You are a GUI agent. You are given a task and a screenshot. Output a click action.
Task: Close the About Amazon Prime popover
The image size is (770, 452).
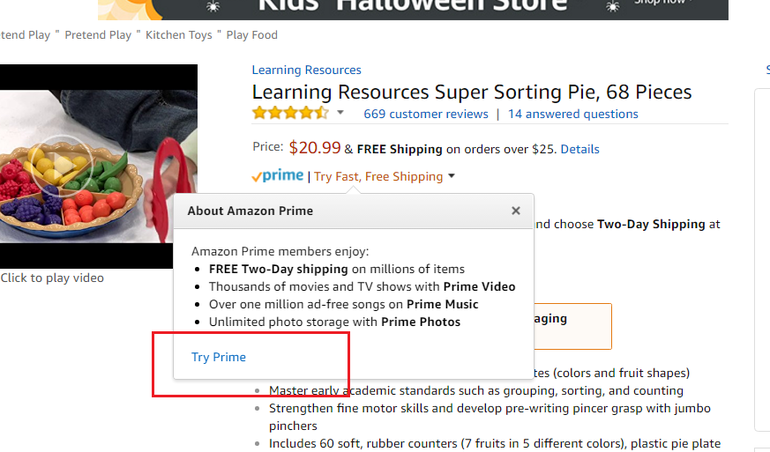coord(516,211)
